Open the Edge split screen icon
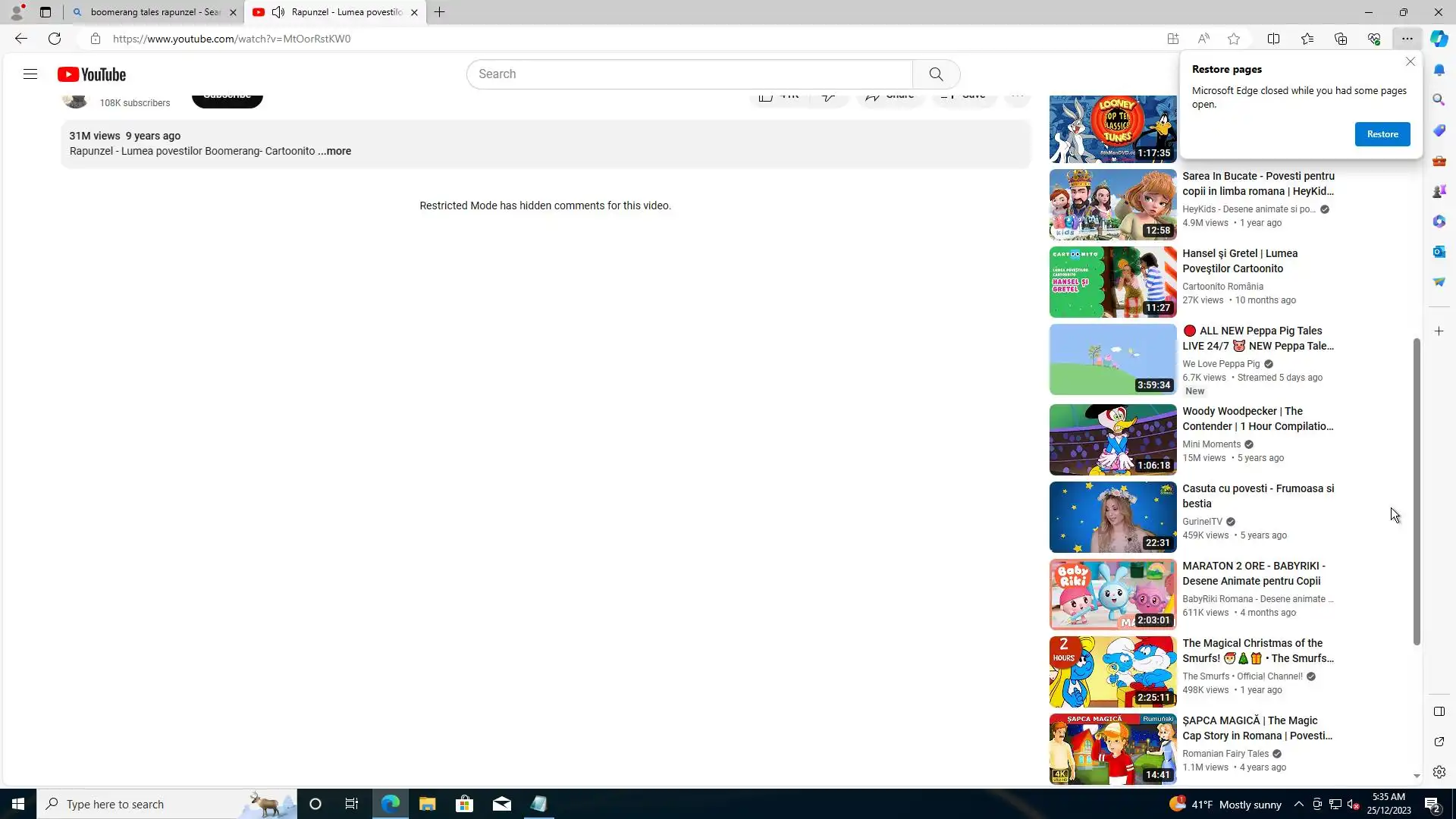 pos(1273,39)
